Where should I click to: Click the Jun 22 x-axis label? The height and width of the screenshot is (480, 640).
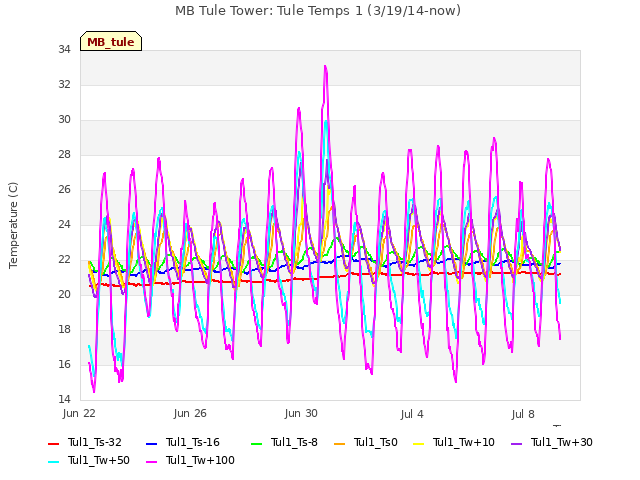(79, 413)
